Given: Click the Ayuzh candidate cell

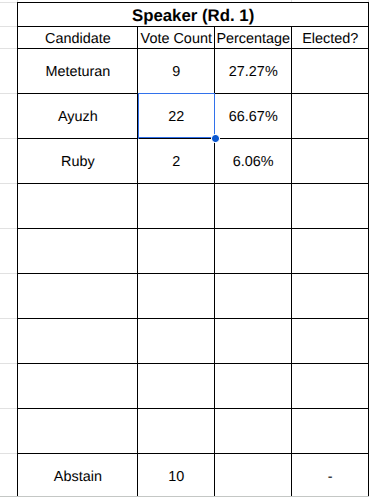Looking at the screenshot, I should coord(78,116).
